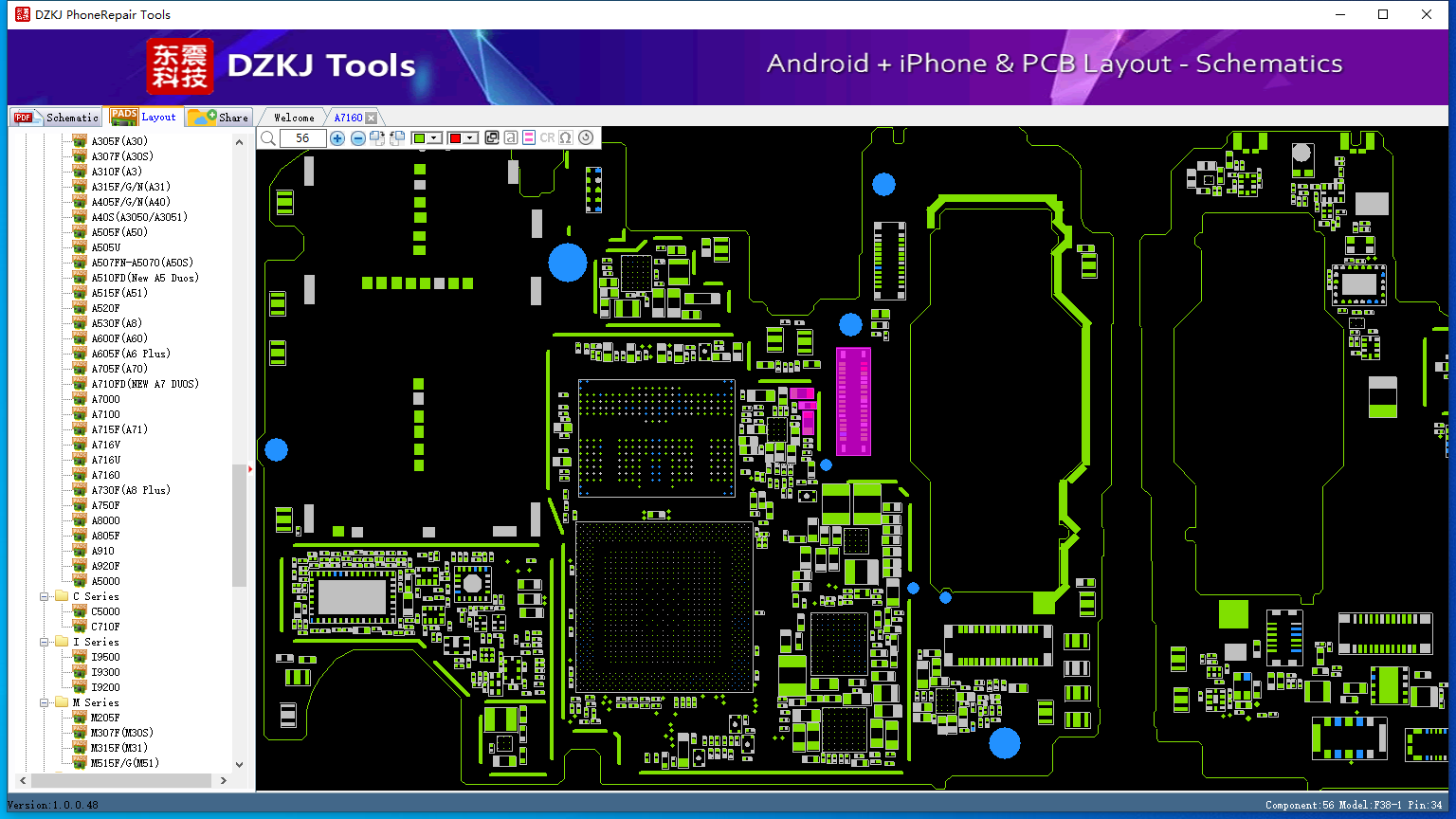Select the A7160 entry in the tree
Screen dimensions: 1456x819
pyautogui.click(x=105, y=475)
